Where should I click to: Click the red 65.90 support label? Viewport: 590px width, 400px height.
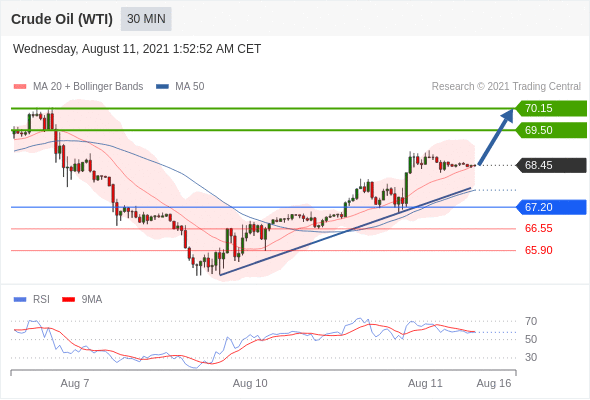click(538, 250)
